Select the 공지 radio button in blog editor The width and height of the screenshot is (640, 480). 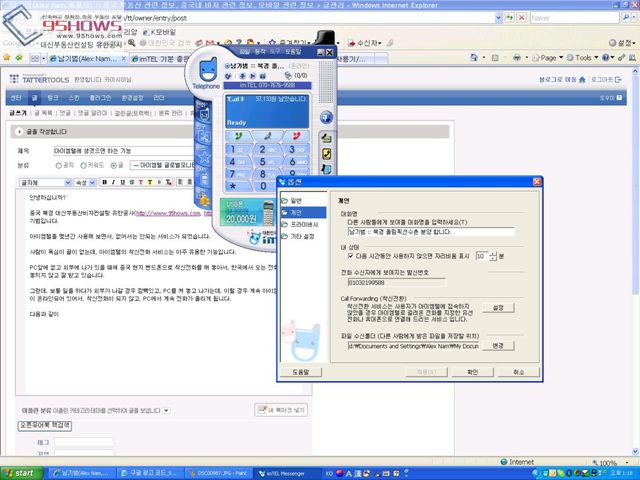click(x=59, y=165)
